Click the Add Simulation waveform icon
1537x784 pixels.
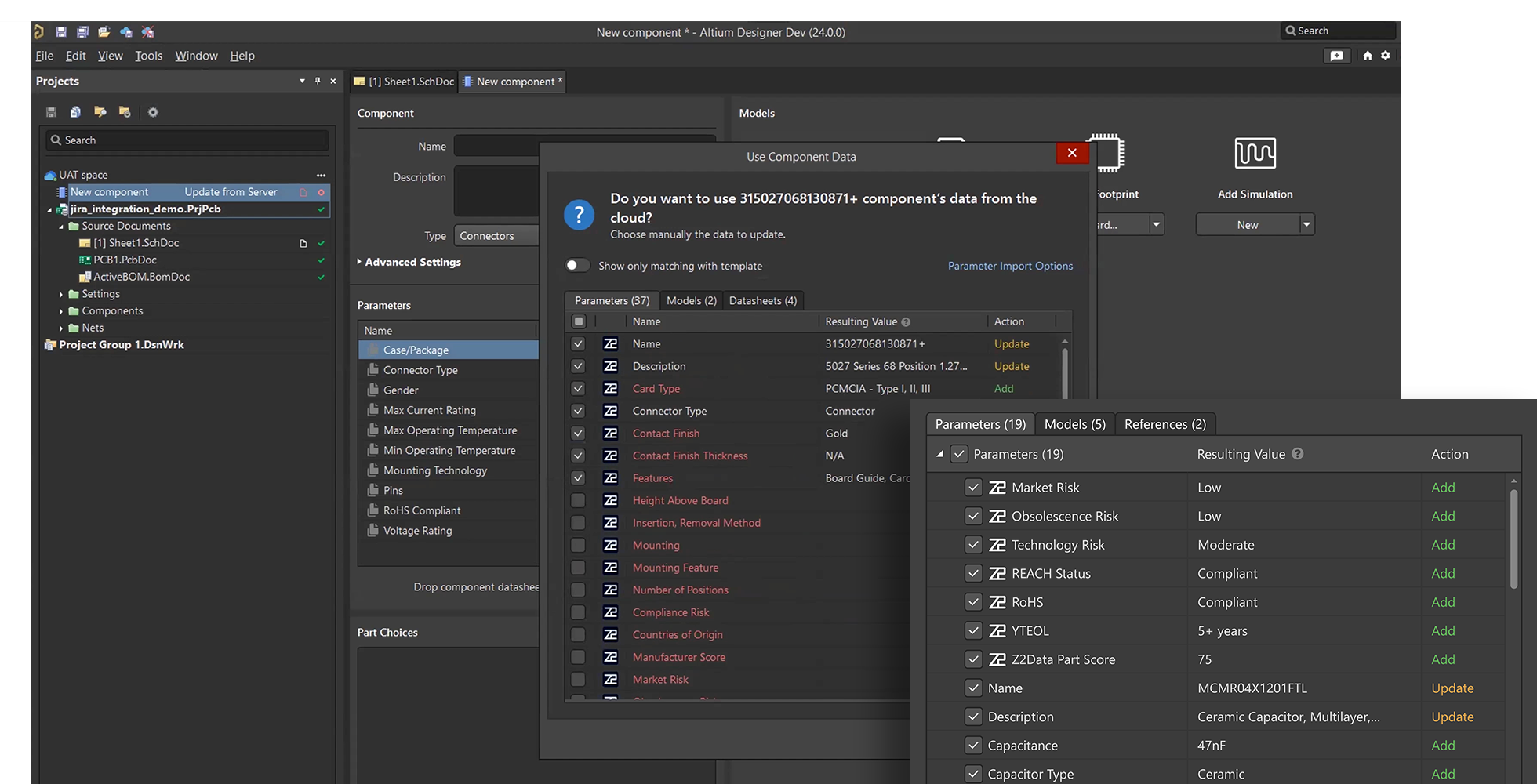click(1255, 153)
